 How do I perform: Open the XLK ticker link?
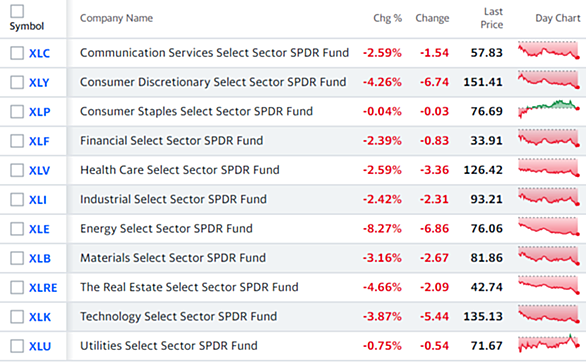(x=40, y=317)
